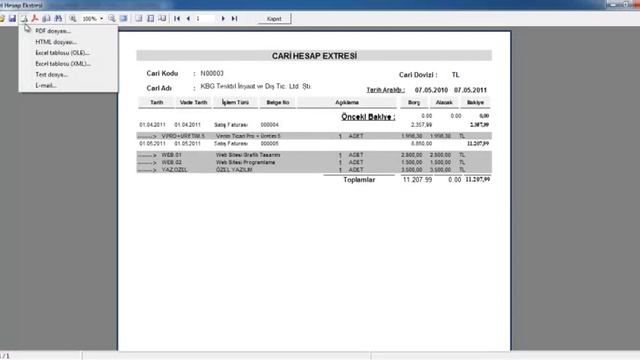This screenshot has width=640, height=360.
Task: Click the 01.04.2011 Tarih cell
Action: click(x=153, y=125)
